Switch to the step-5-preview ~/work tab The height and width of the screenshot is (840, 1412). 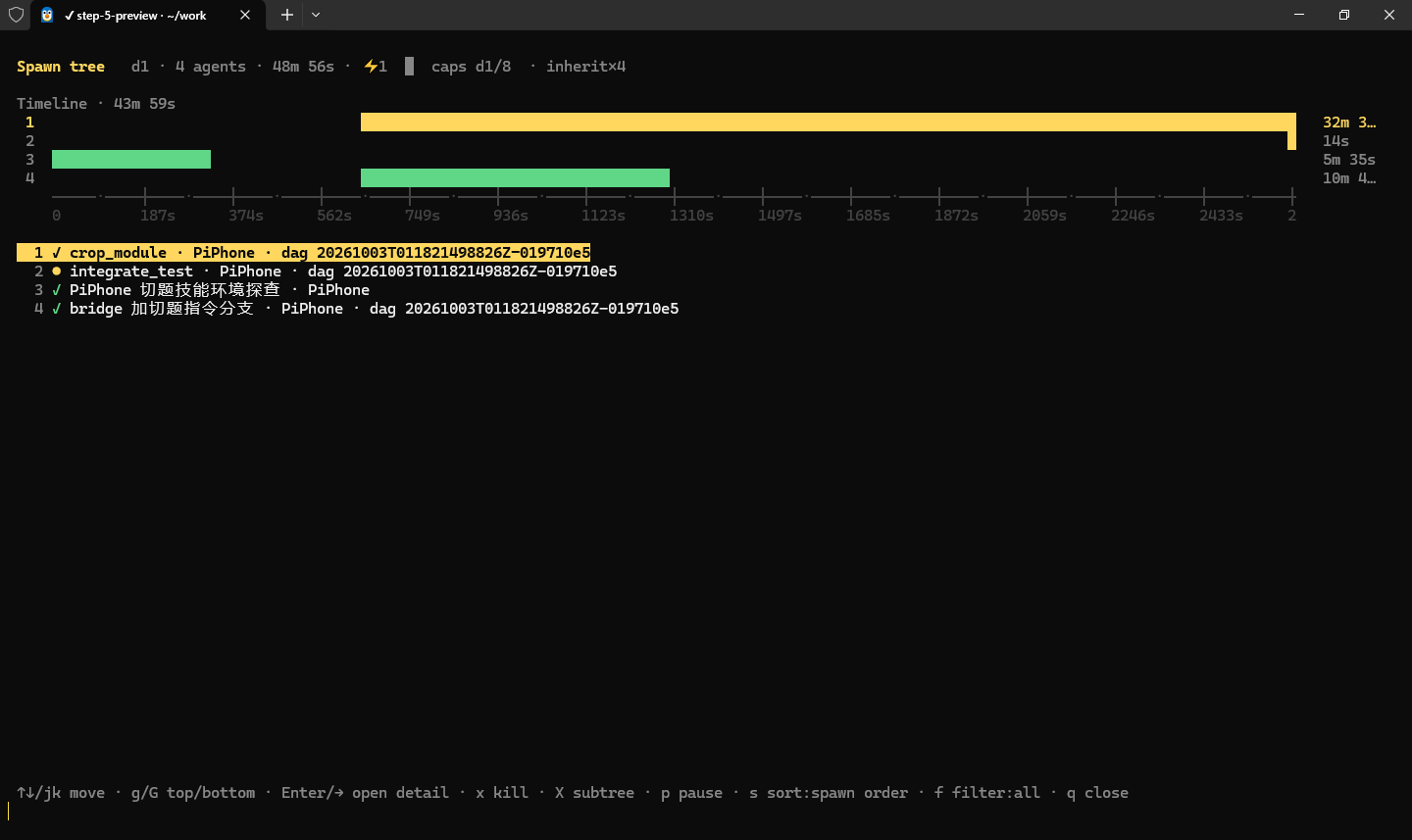pyautogui.click(x=147, y=15)
